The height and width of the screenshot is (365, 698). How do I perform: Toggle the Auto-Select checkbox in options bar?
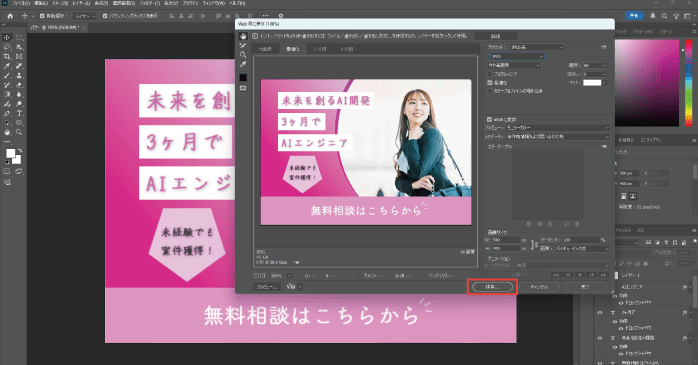pos(42,16)
